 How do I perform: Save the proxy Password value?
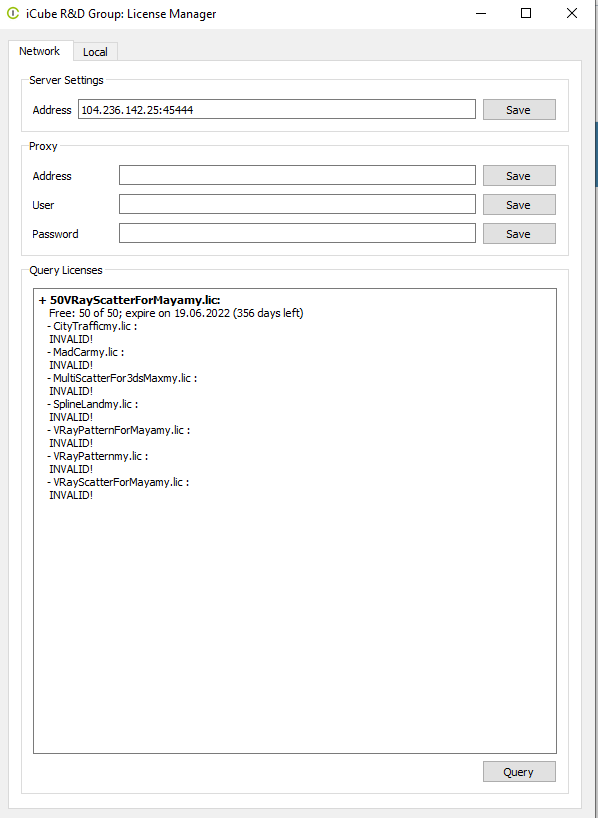point(519,234)
